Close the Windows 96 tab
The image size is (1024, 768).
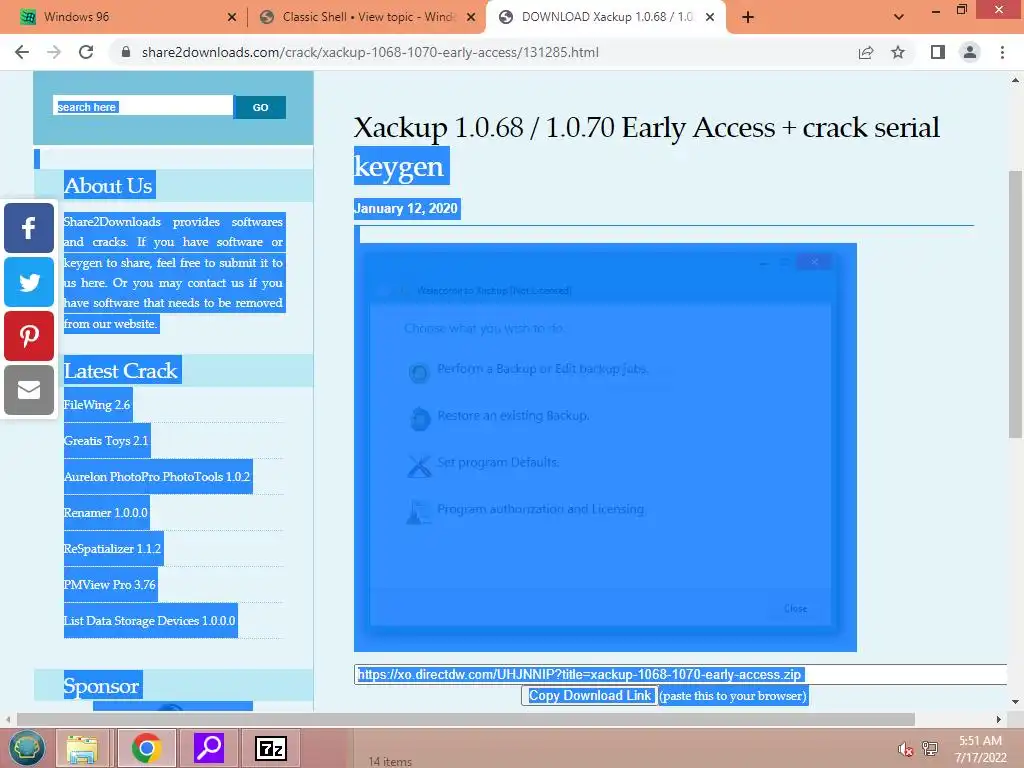point(232,17)
